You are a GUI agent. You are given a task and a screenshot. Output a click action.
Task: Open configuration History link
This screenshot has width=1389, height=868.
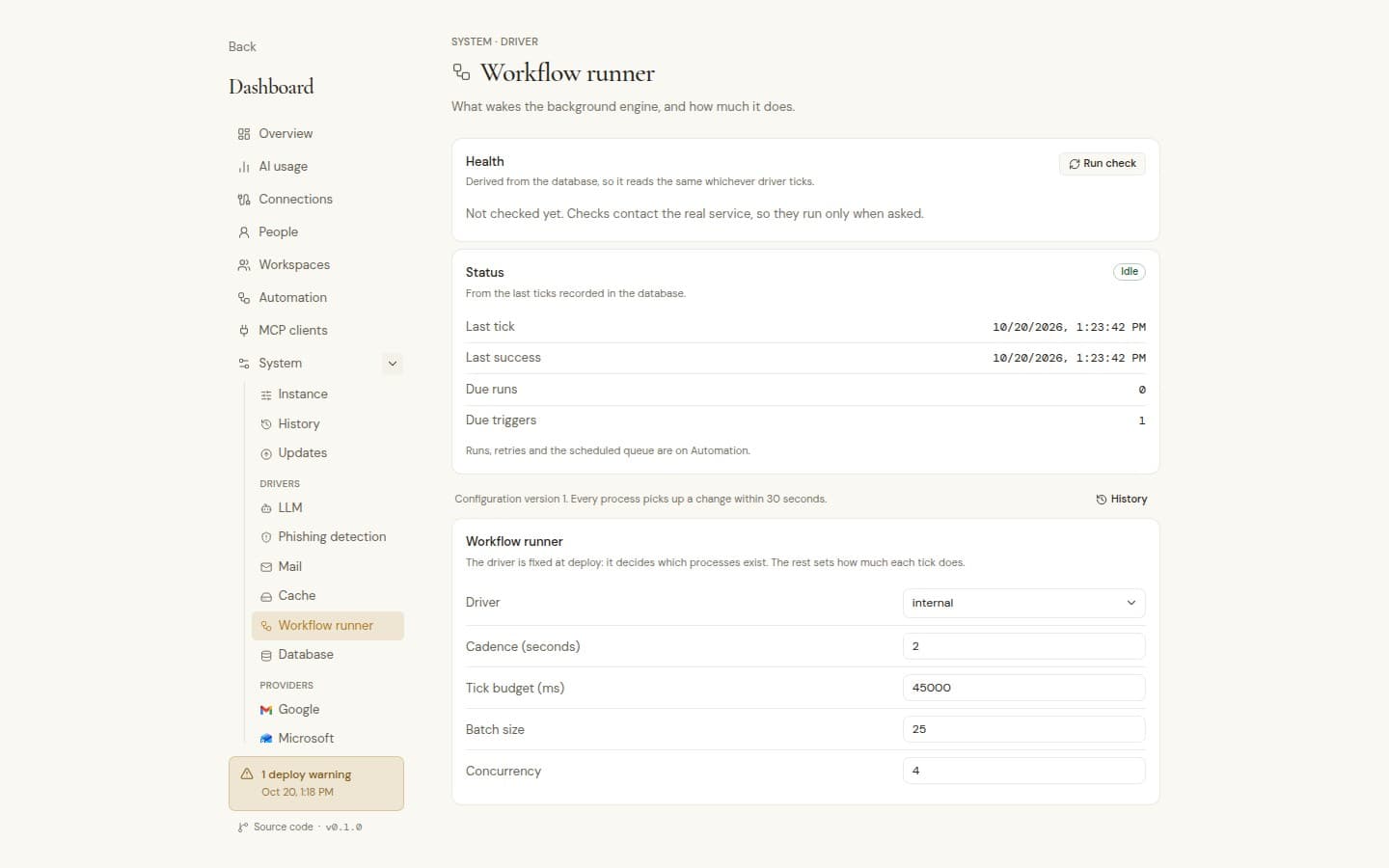click(1122, 500)
